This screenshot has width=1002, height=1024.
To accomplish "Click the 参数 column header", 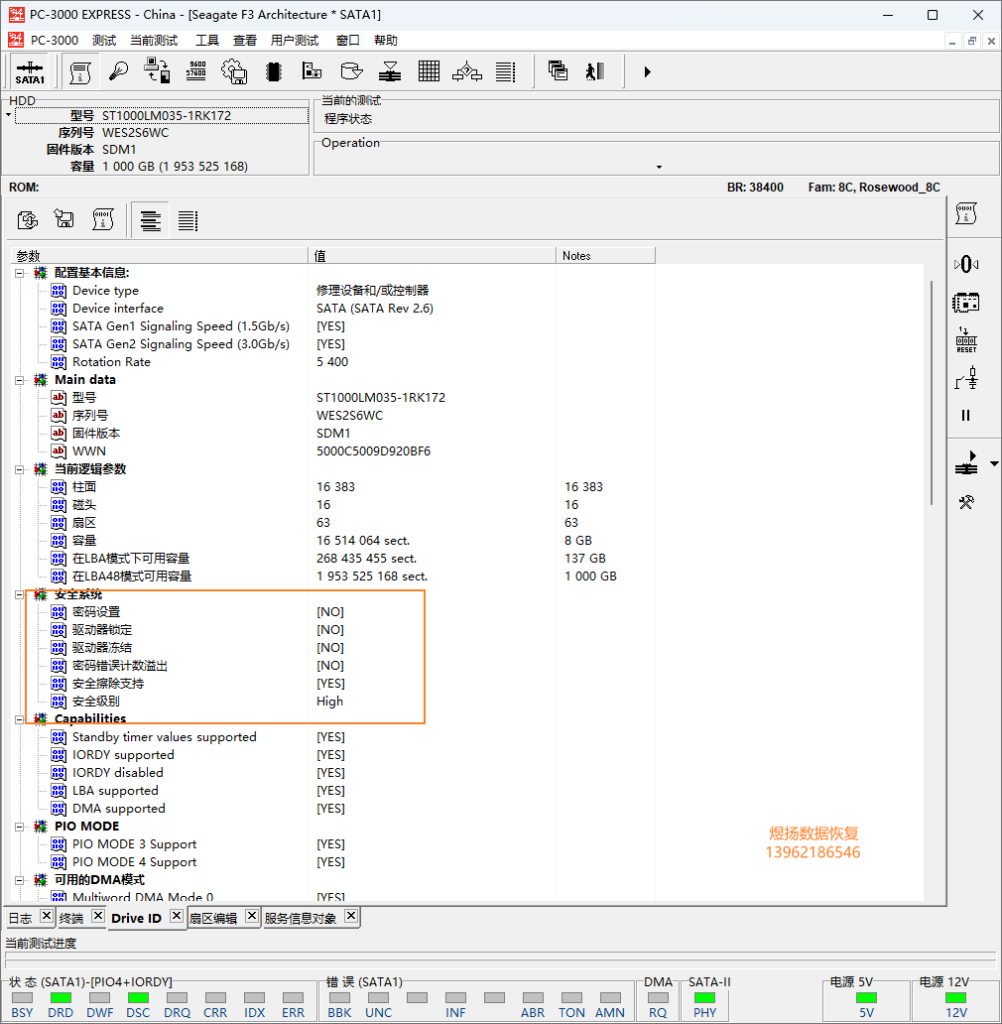I will (159, 255).
